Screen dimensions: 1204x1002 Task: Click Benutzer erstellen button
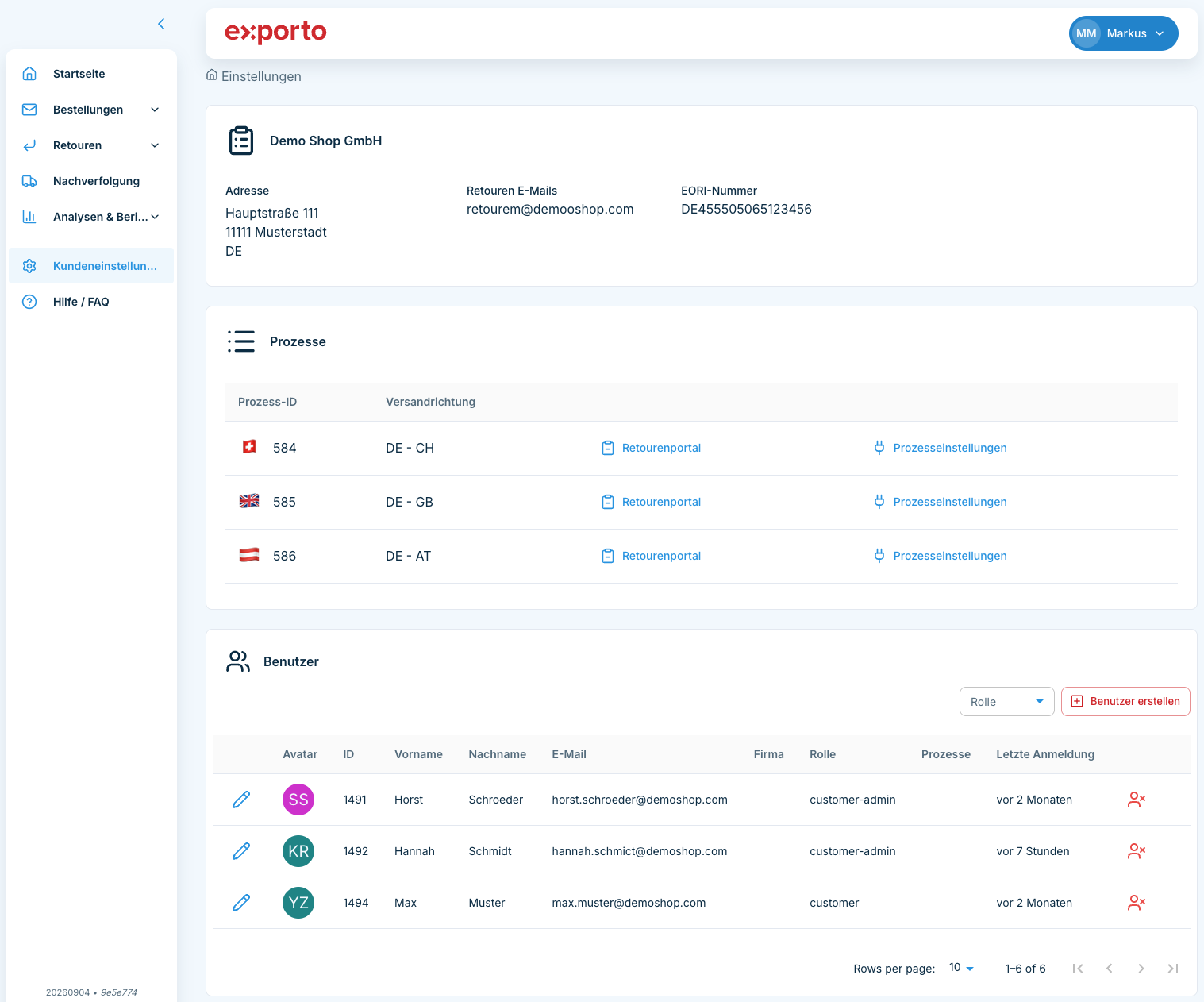1125,702
